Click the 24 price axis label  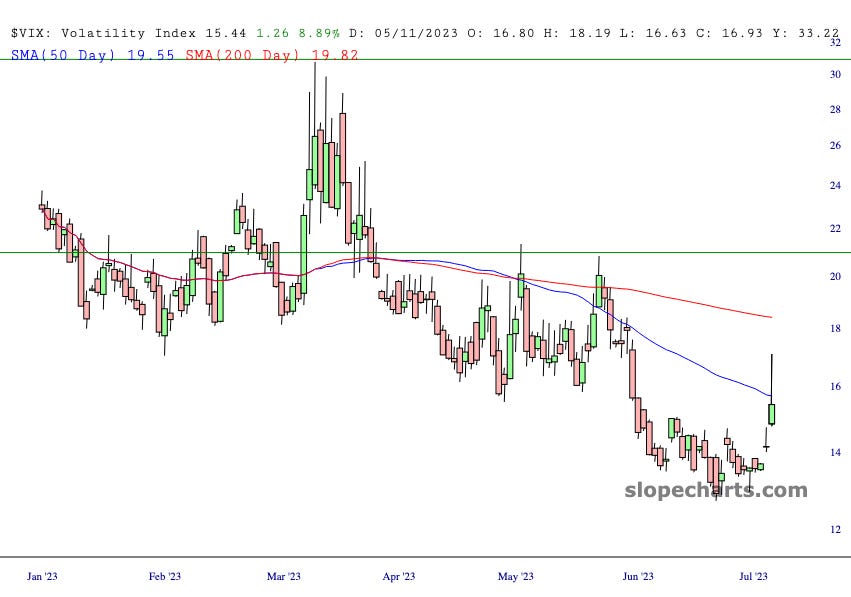tap(835, 186)
